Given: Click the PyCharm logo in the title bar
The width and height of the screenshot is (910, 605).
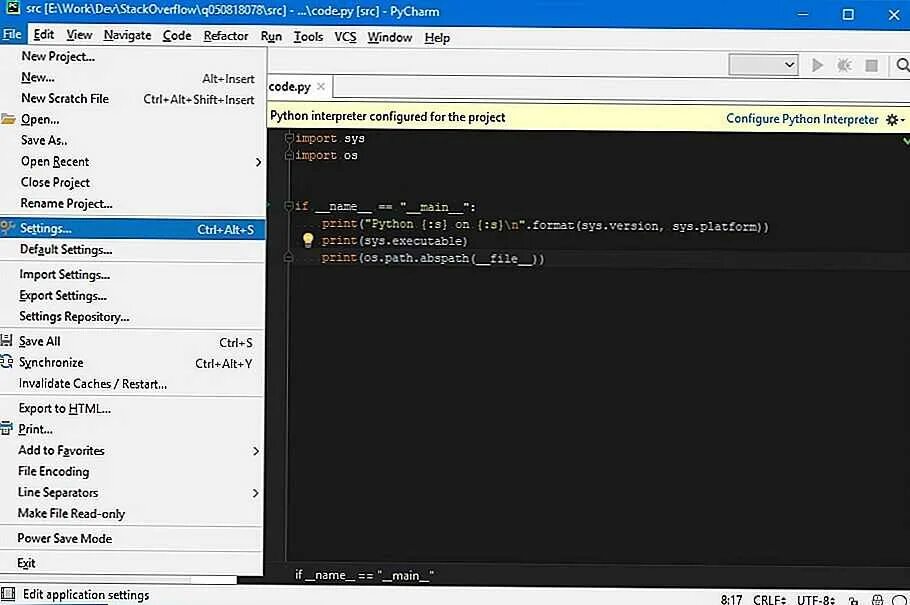Looking at the screenshot, I should [x=12, y=8].
